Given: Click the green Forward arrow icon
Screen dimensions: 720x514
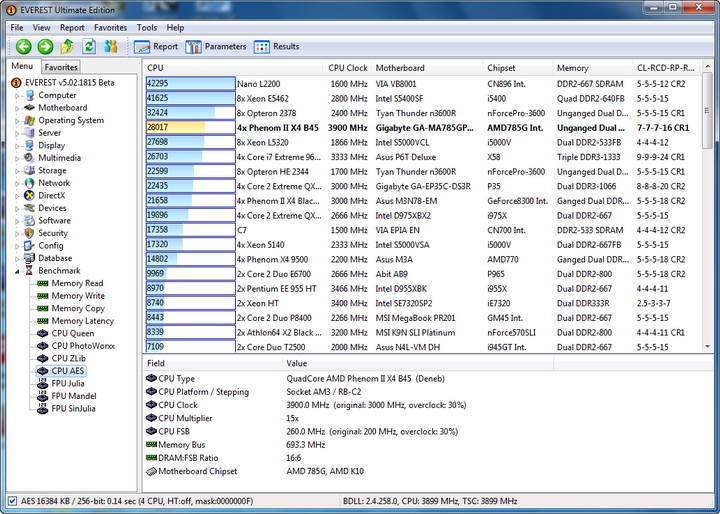Looking at the screenshot, I should (45, 46).
